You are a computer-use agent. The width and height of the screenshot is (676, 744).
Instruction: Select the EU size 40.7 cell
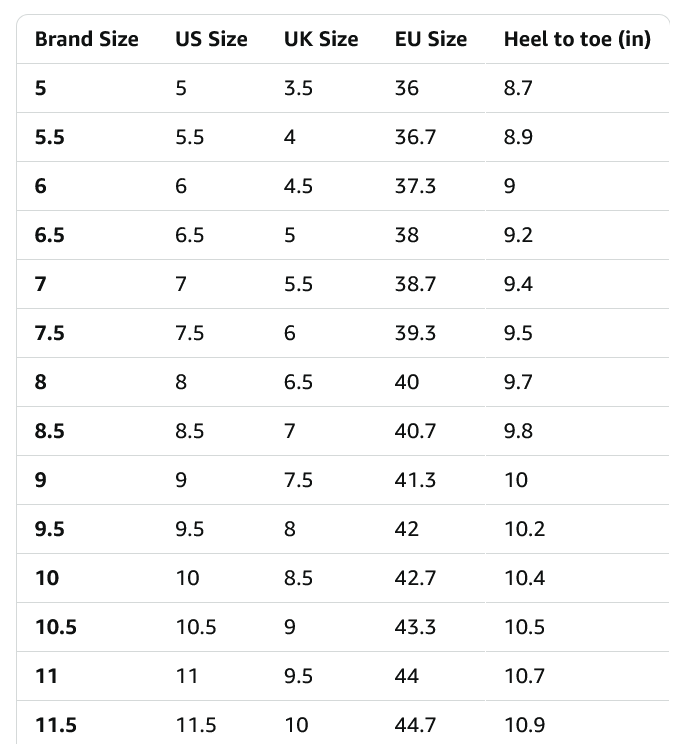click(415, 431)
